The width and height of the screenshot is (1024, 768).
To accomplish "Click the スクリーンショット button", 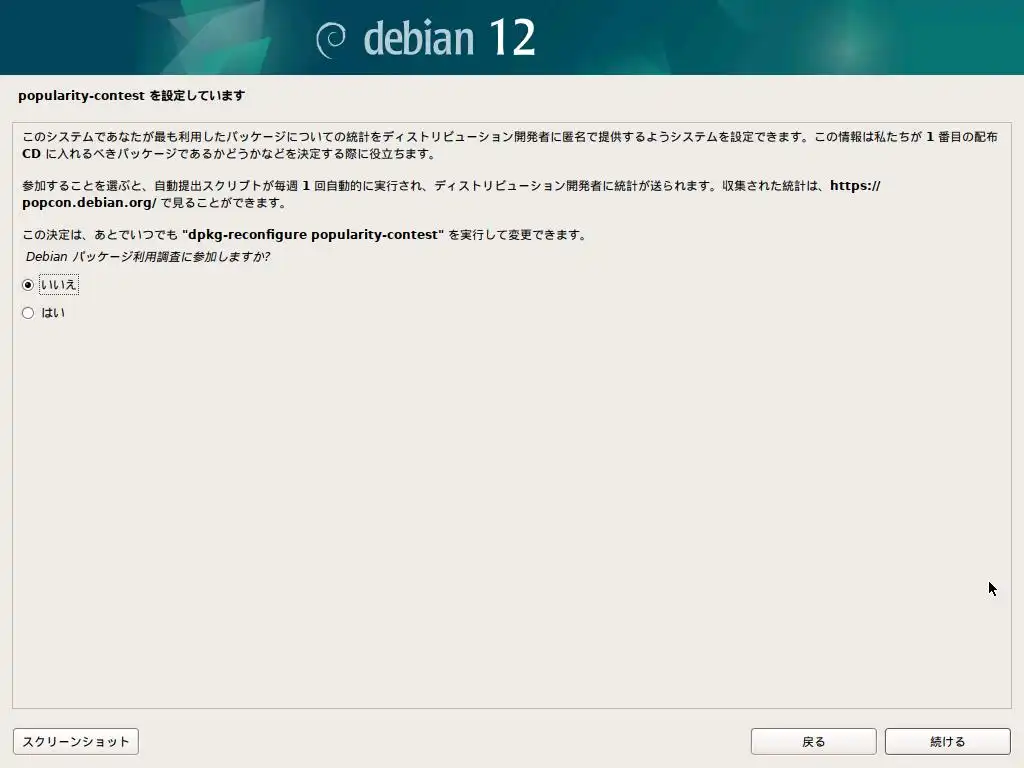I will click(76, 741).
